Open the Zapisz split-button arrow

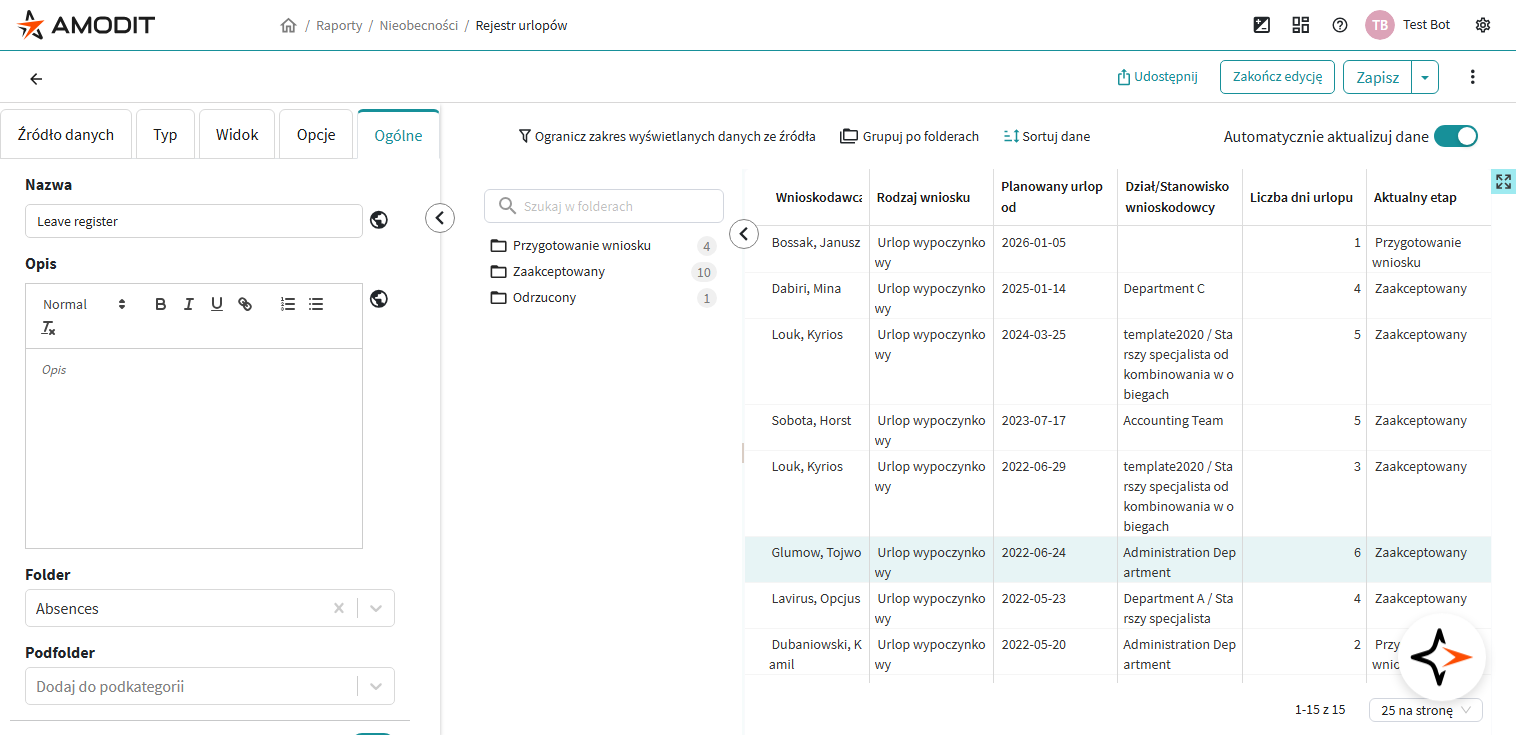1425,77
